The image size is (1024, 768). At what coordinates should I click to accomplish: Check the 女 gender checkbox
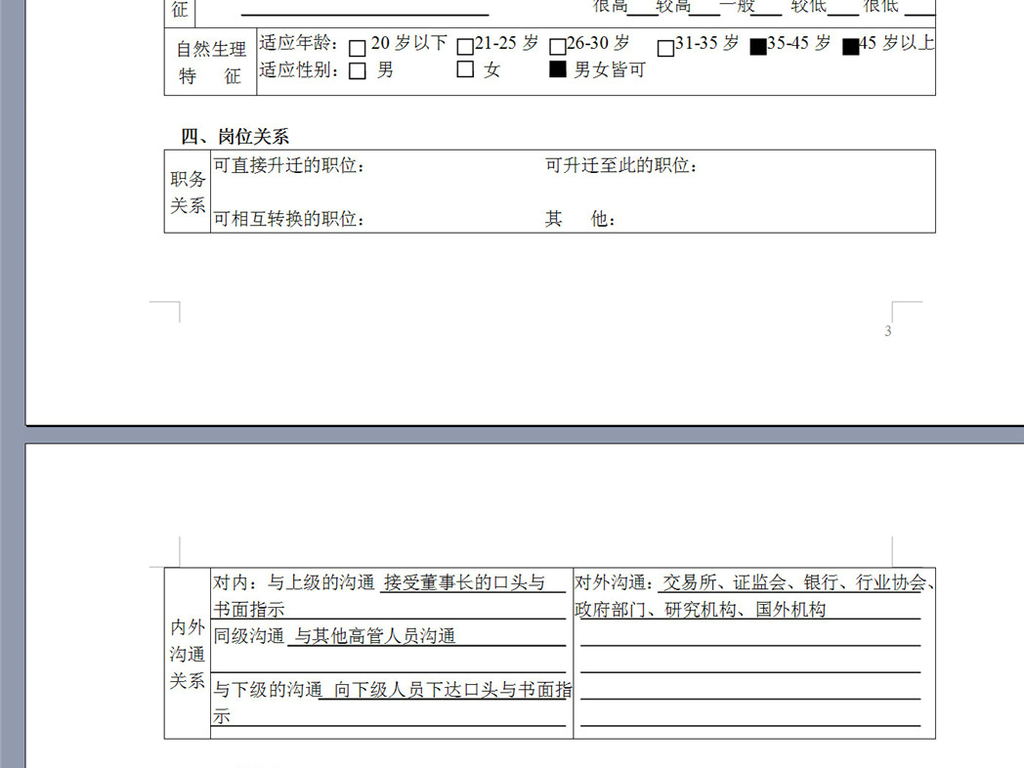(465, 69)
